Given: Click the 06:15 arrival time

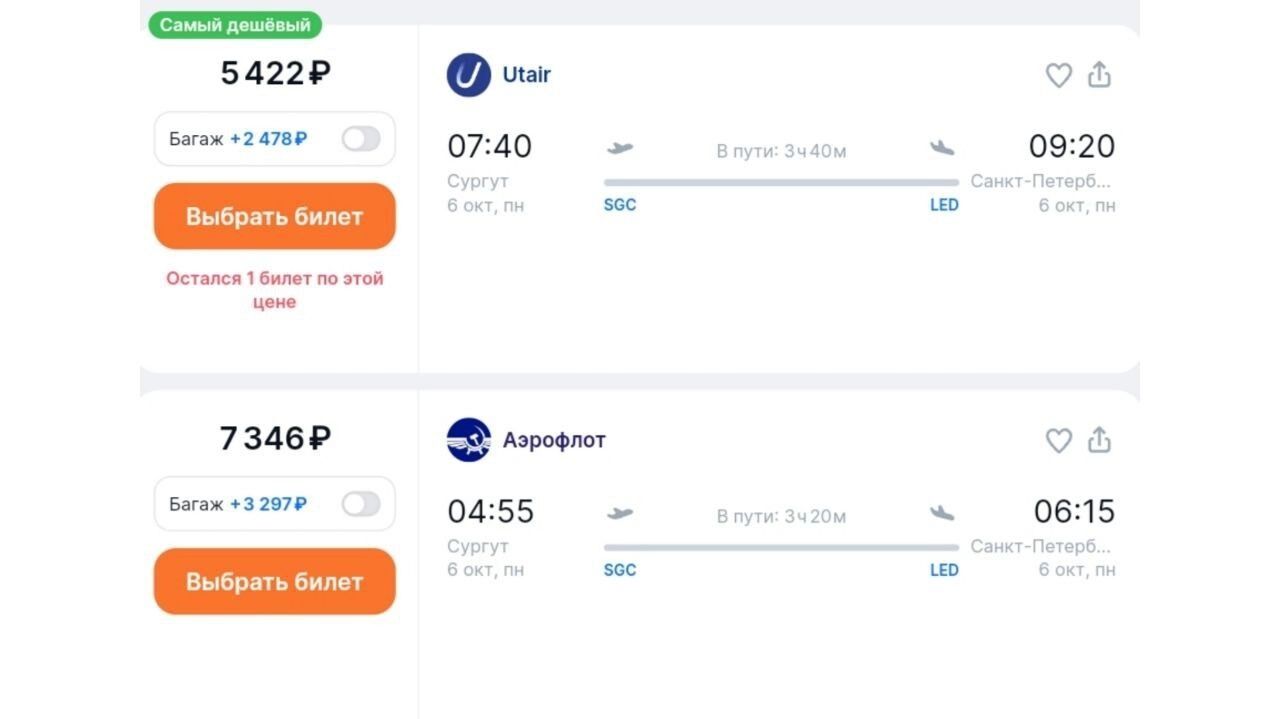Looking at the screenshot, I should click(1074, 512).
